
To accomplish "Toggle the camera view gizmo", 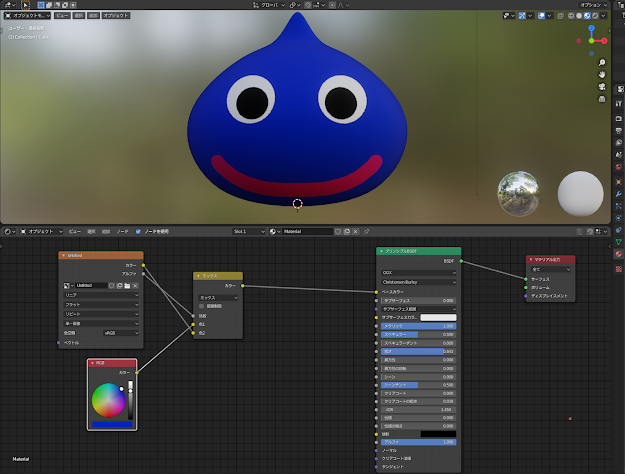I will click(x=602, y=87).
